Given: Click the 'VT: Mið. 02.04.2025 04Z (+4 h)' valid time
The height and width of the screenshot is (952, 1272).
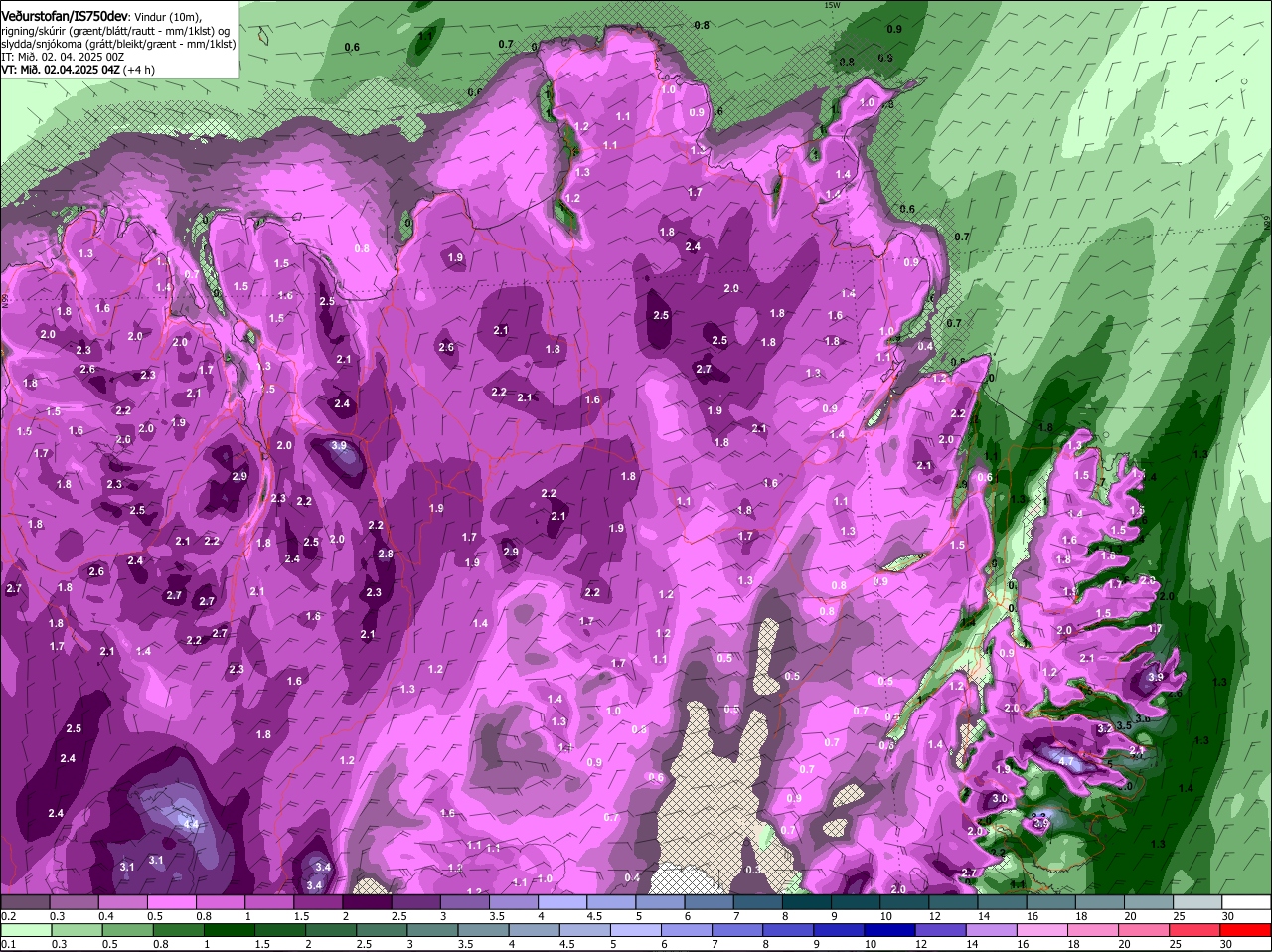Looking at the screenshot, I should [x=79, y=70].
